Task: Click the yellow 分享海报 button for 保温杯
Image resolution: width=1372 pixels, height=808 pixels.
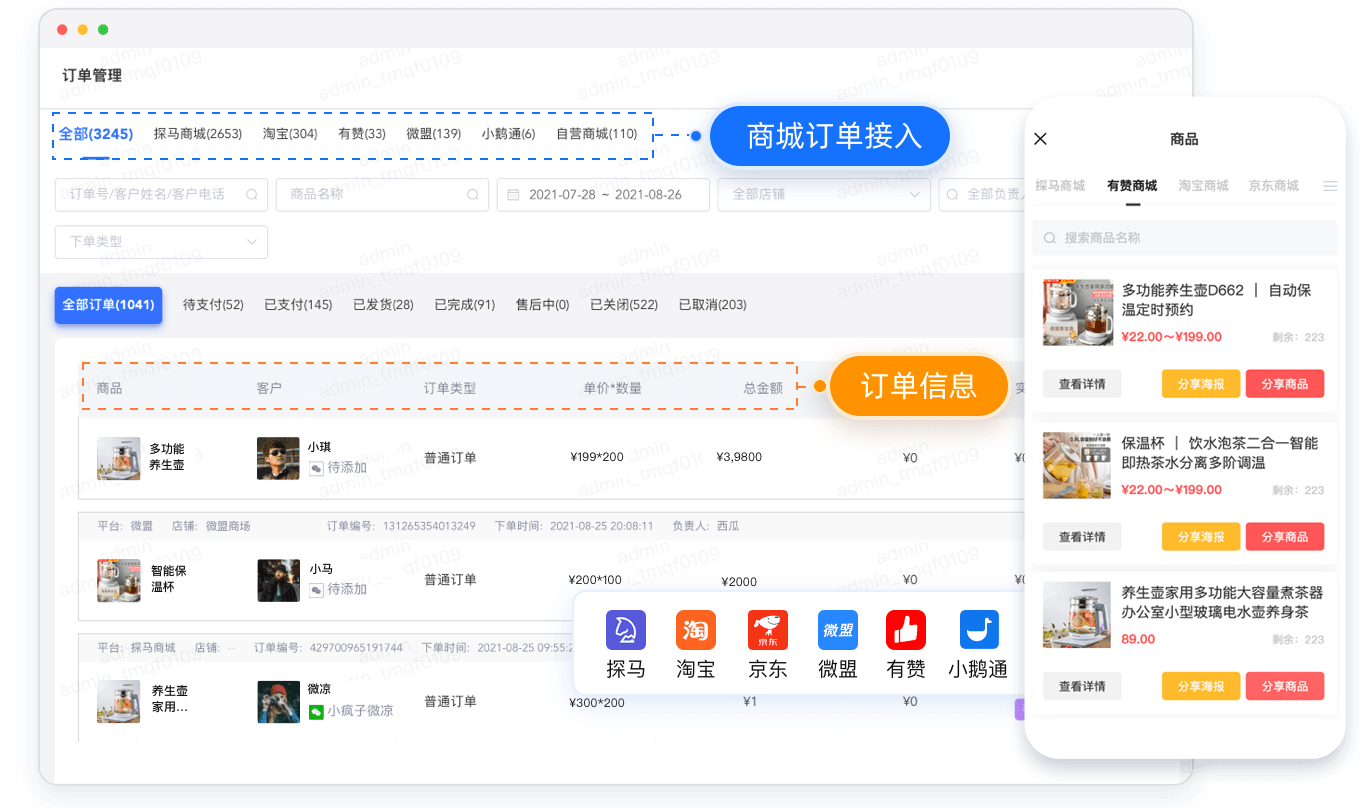Action: 1200,536
